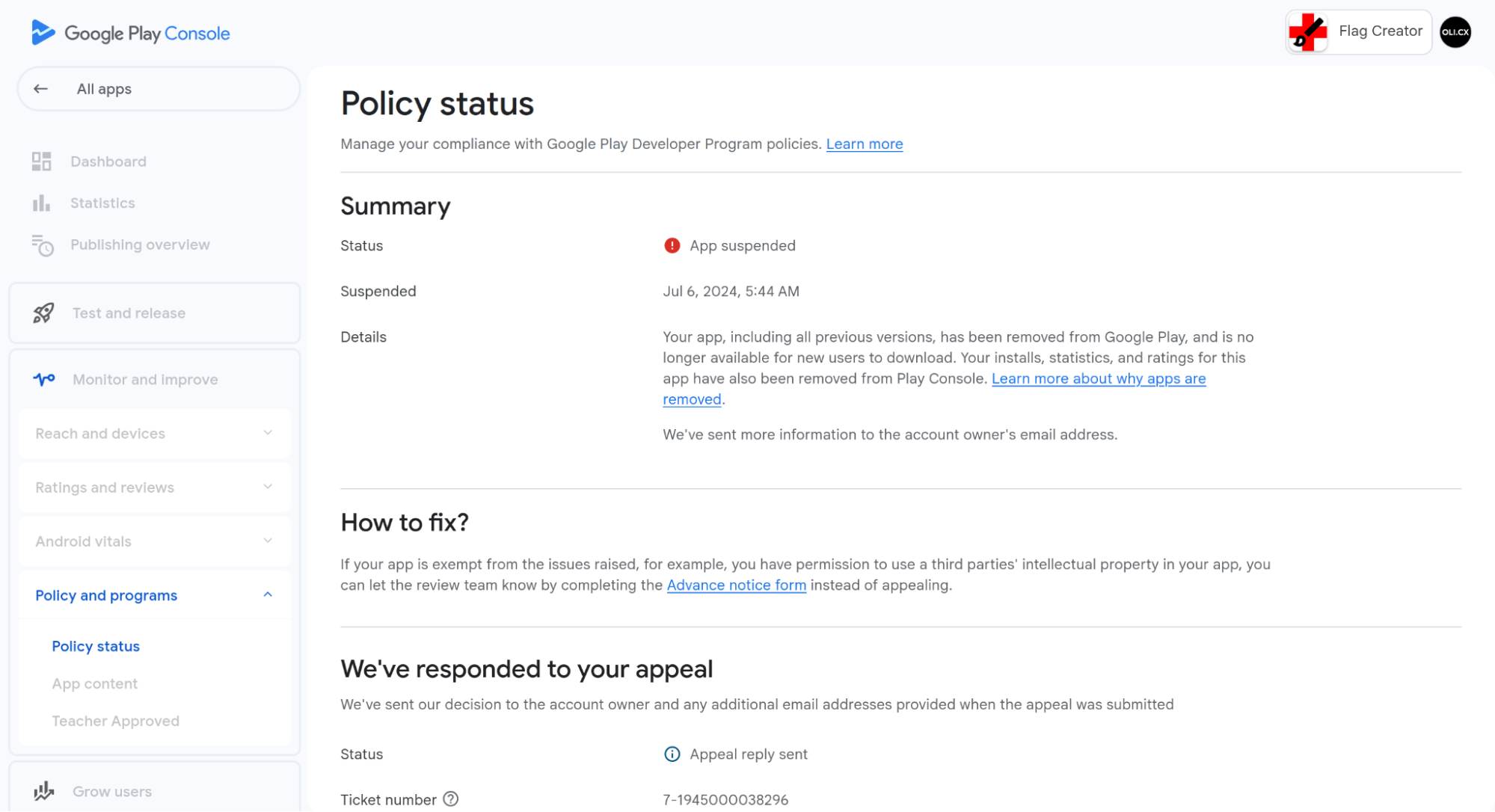This screenshot has width=1495, height=812.
Task: Collapse the Policy and programs section
Action: click(x=155, y=595)
